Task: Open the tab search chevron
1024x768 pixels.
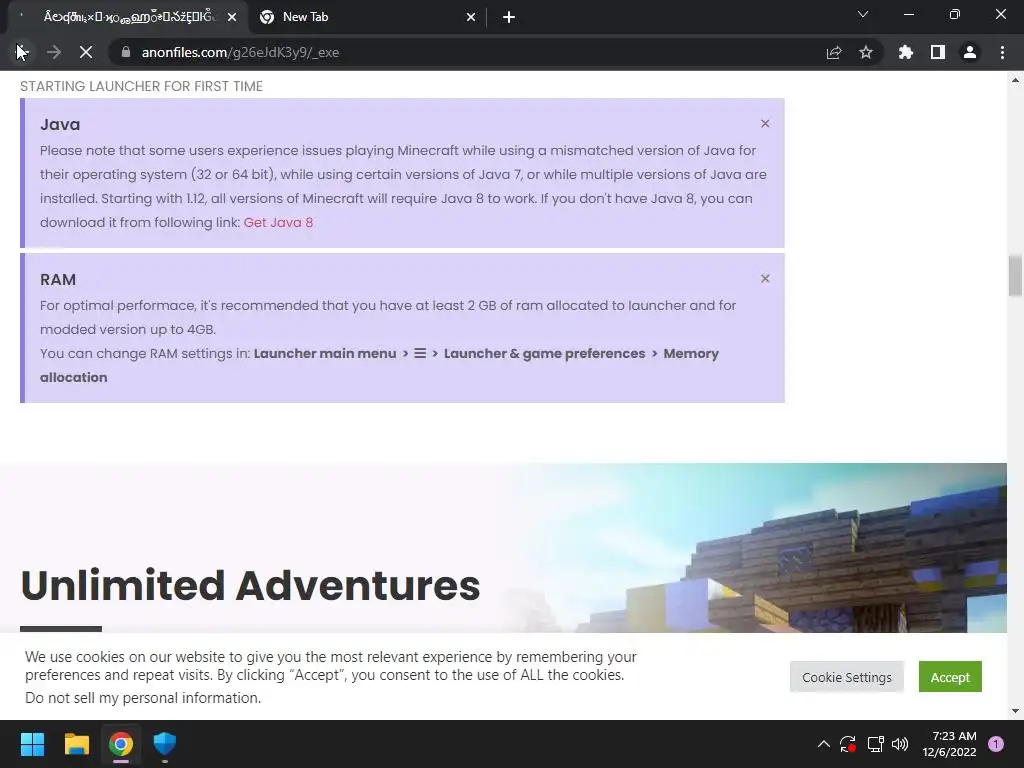Action: coord(863,14)
